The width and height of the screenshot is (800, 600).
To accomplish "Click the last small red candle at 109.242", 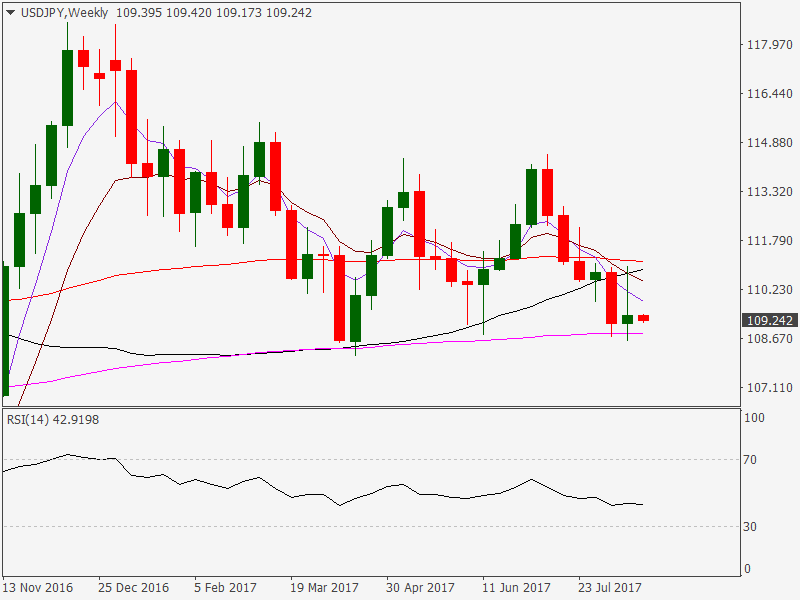I will (643, 318).
